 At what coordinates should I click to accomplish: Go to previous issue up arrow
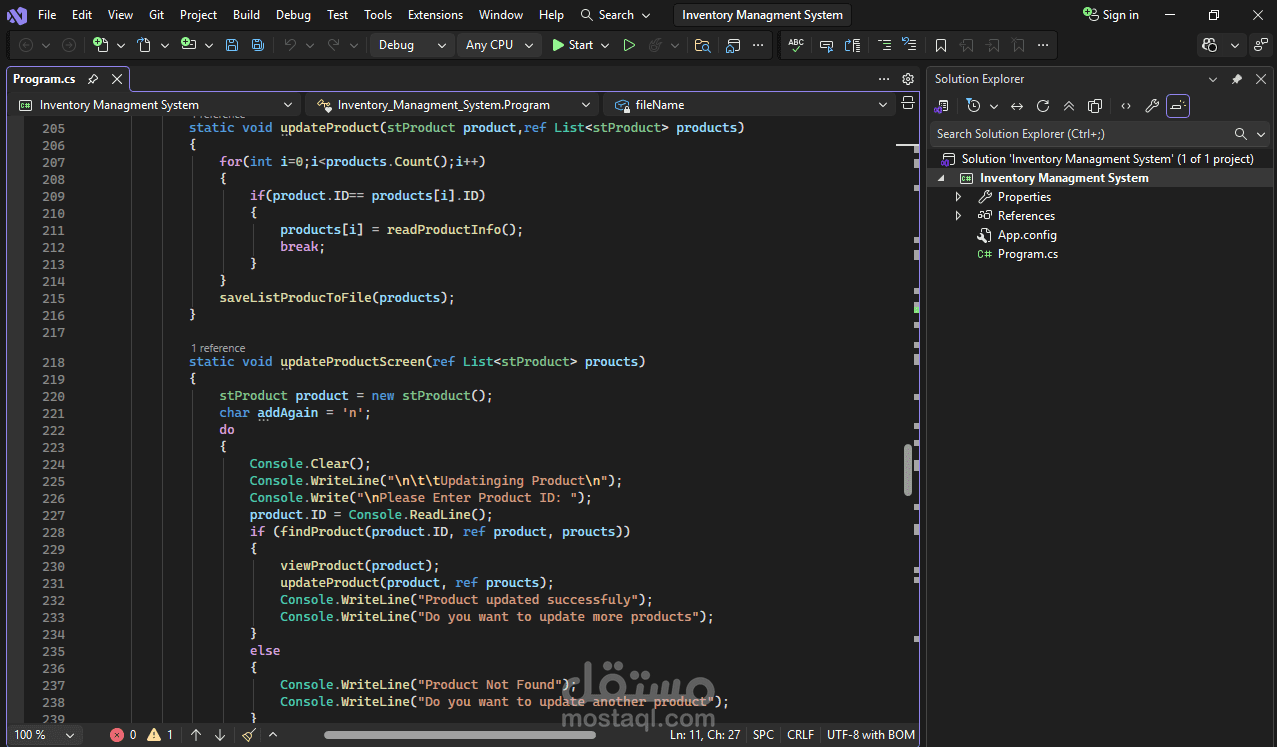(x=196, y=735)
